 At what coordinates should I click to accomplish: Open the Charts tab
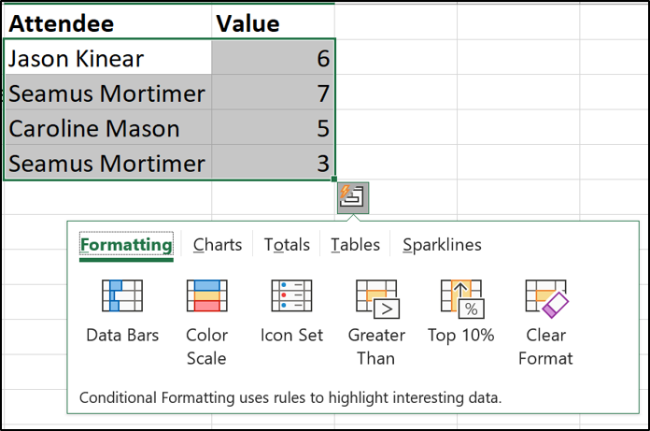217,245
